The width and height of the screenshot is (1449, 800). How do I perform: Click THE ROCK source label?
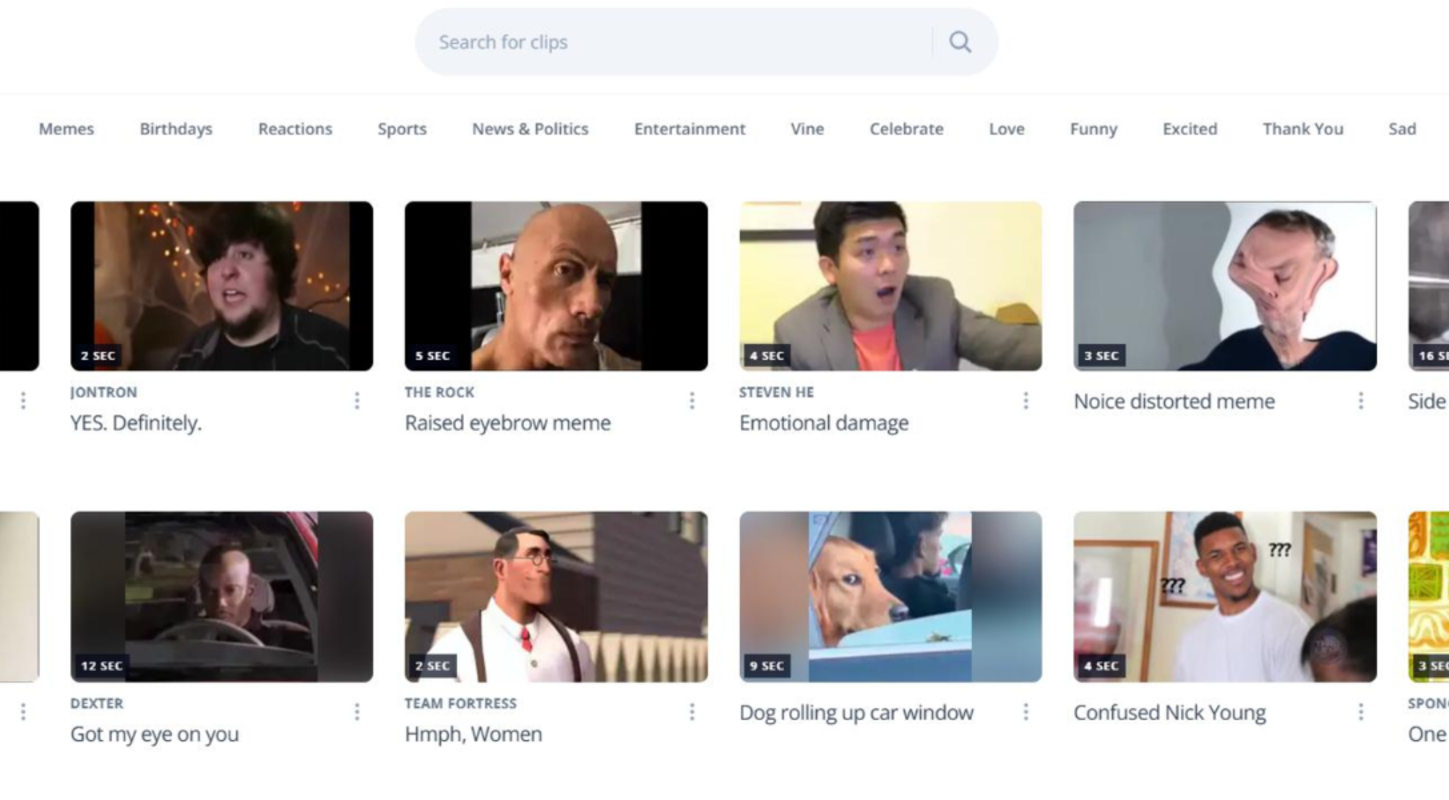tap(440, 392)
